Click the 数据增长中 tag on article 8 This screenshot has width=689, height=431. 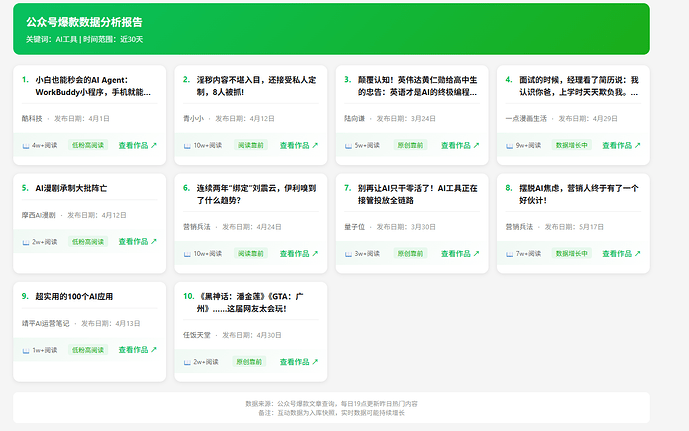coord(572,254)
